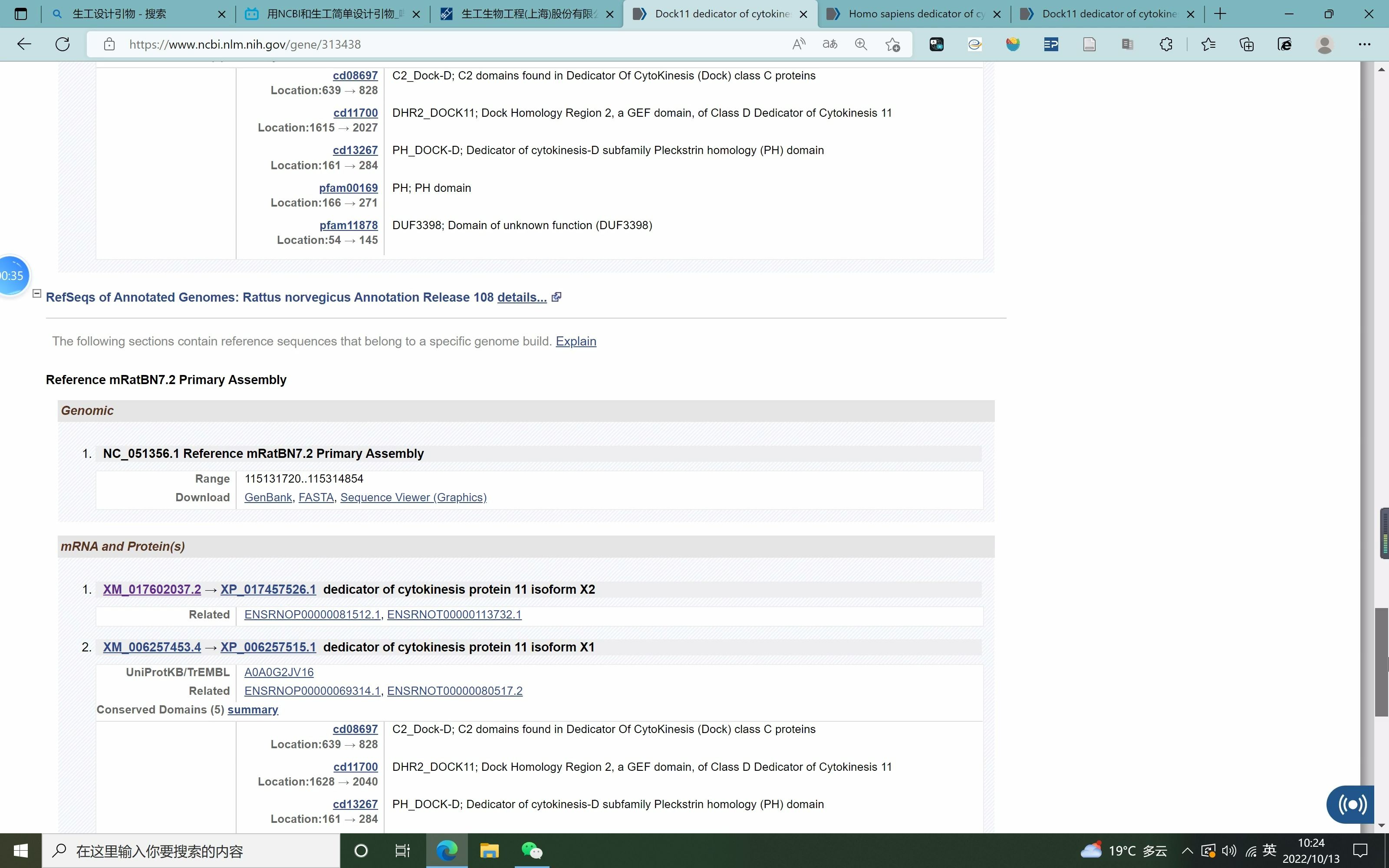Image resolution: width=1389 pixels, height=868 pixels.
Task: Open XM_017602037.2 mRNA record
Action: (152, 589)
